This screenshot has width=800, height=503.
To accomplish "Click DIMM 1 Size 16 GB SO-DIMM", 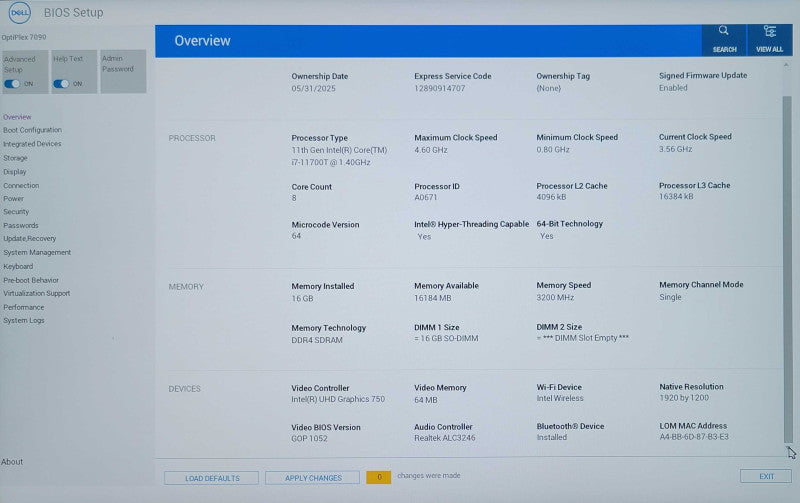I will pyautogui.click(x=446, y=339).
